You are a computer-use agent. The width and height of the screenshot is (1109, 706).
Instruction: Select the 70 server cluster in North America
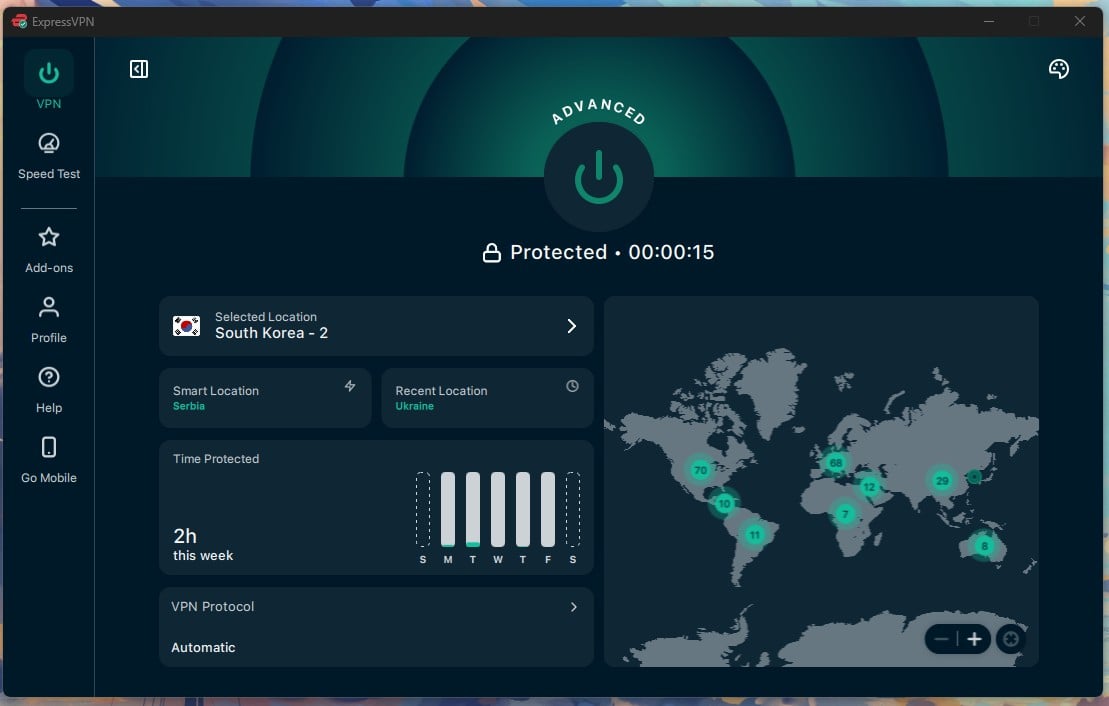(x=700, y=470)
